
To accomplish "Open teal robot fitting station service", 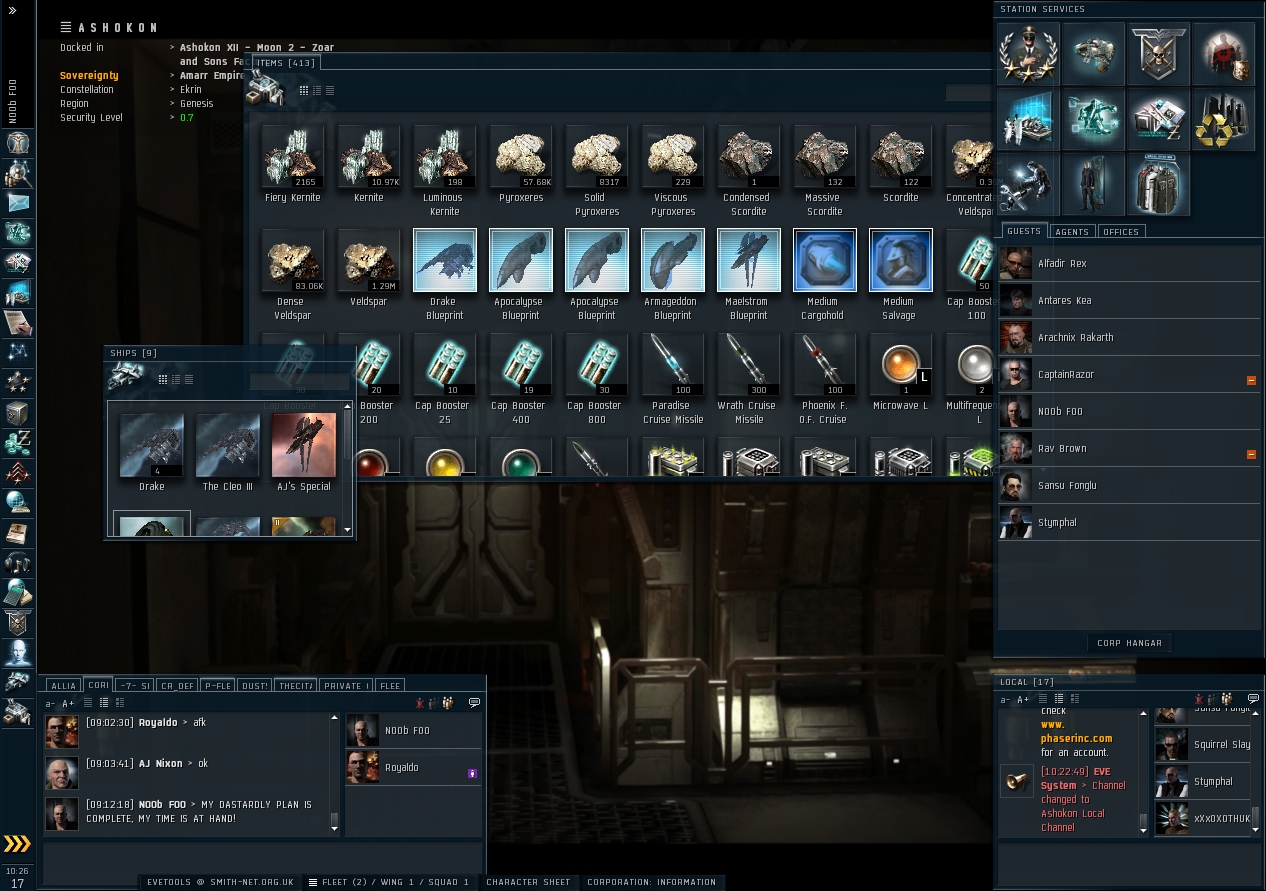I will [x=1093, y=119].
